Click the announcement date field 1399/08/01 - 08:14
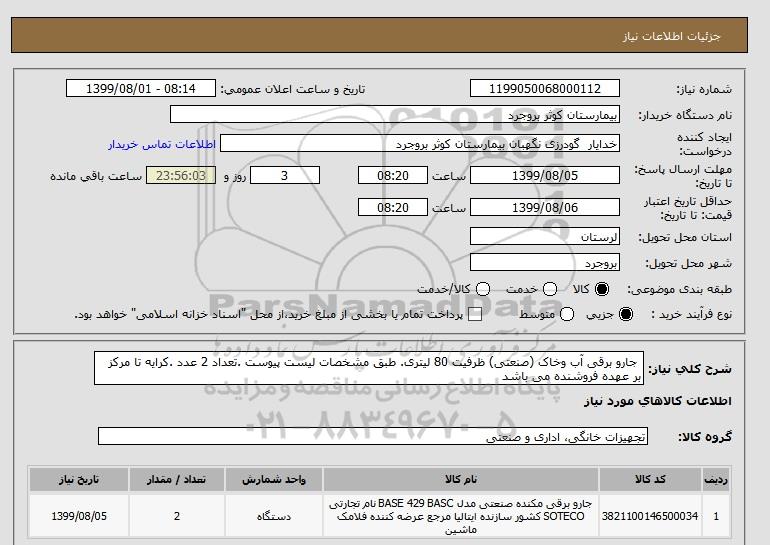The width and height of the screenshot is (770, 545). pos(141,88)
